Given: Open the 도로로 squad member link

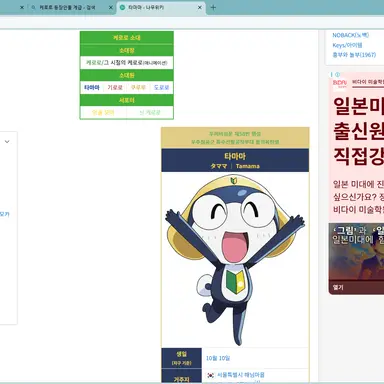Looking at the screenshot, I should (162, 88).
